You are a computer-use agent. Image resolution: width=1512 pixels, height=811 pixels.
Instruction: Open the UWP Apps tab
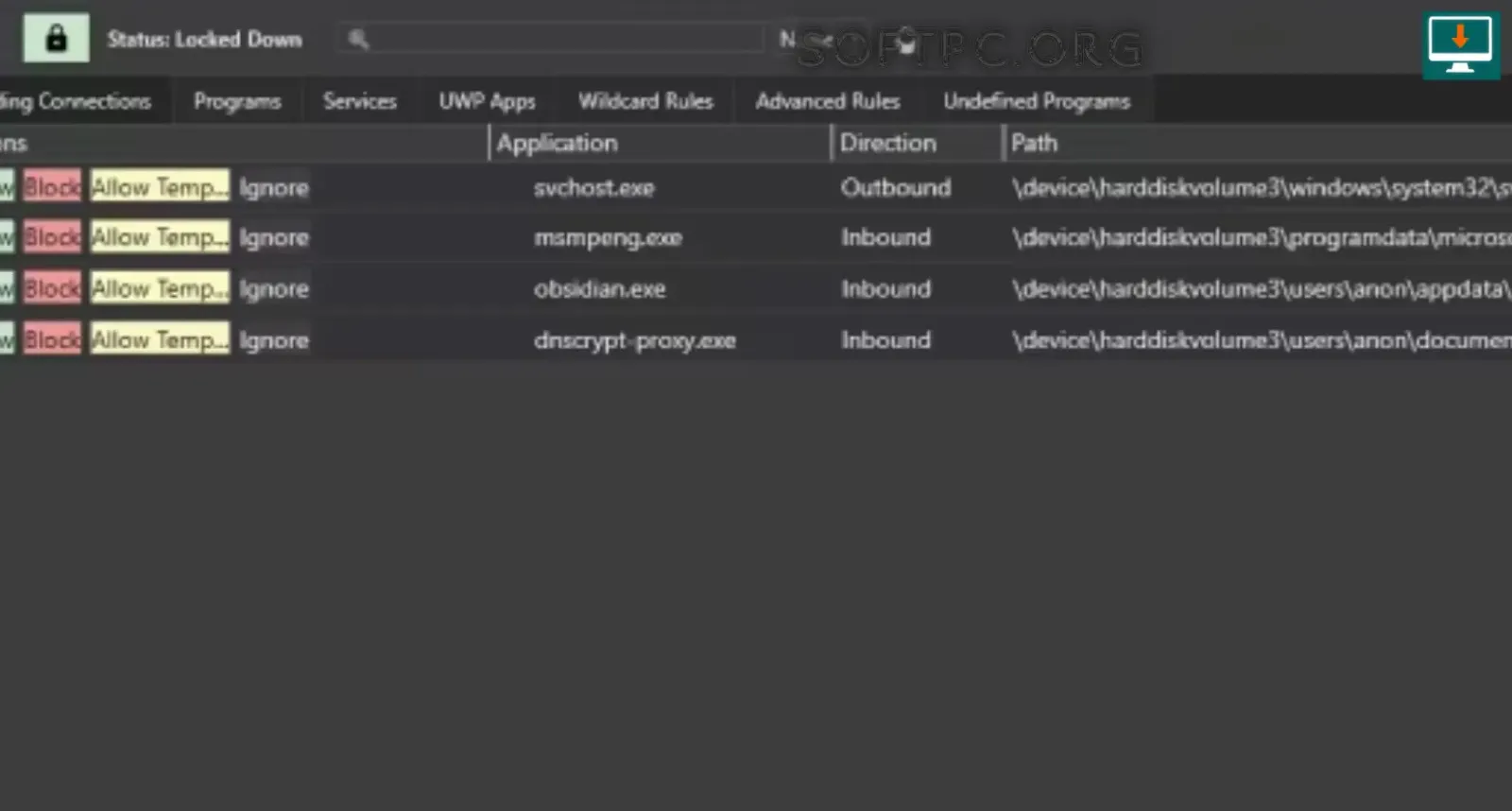click(x=487, y=101)
